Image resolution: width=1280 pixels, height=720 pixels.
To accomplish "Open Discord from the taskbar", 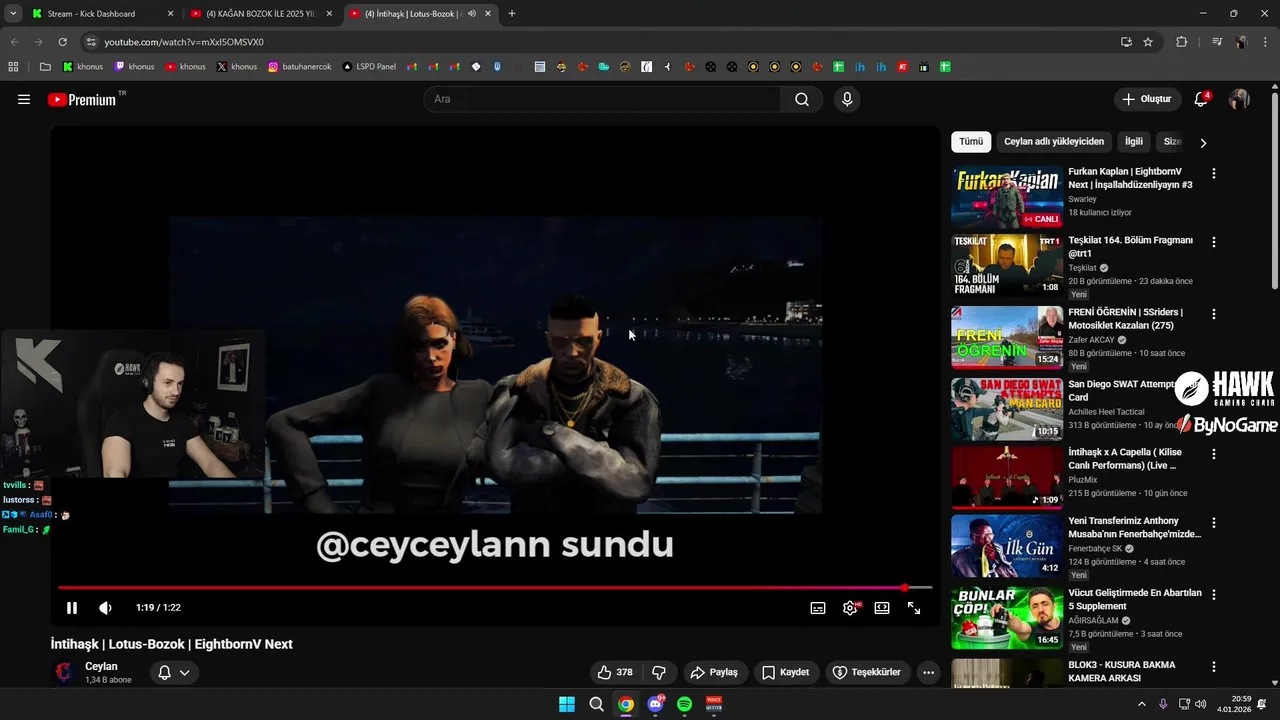I will [655, 704].
